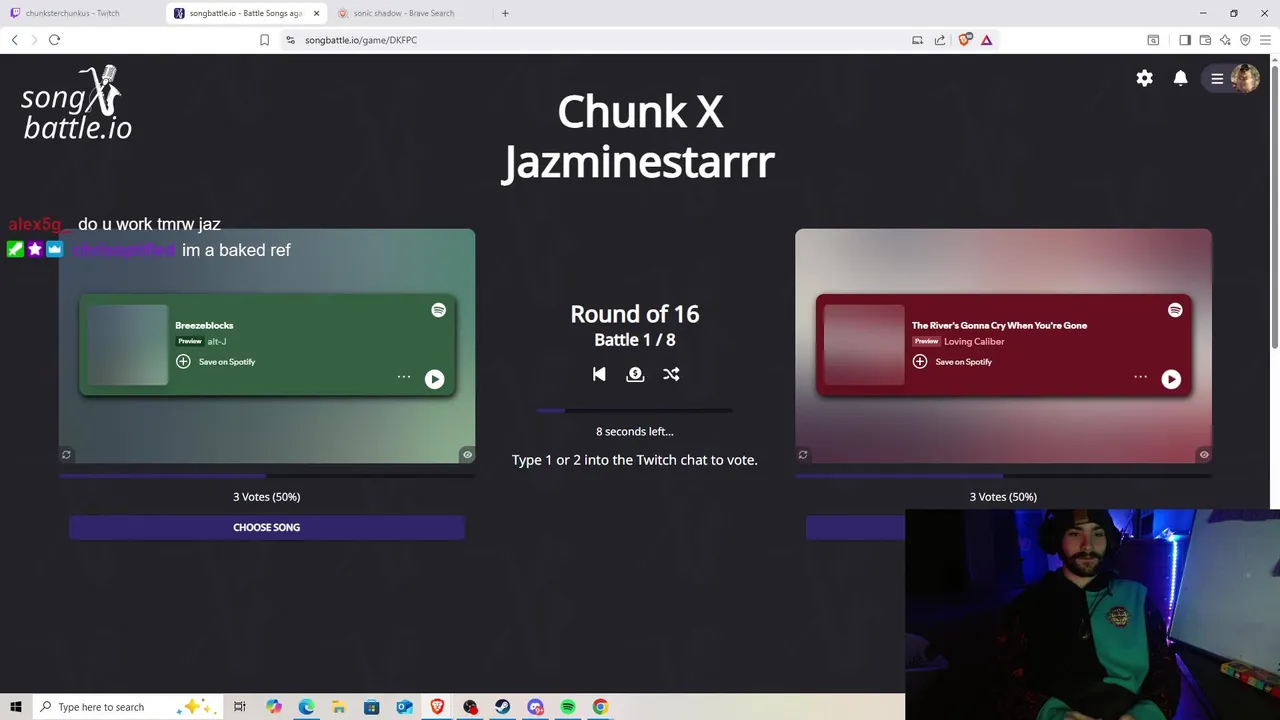Toggle visibility eye on right song card
This screenshot has height=720, width=1280.
tap(1204, 455)
